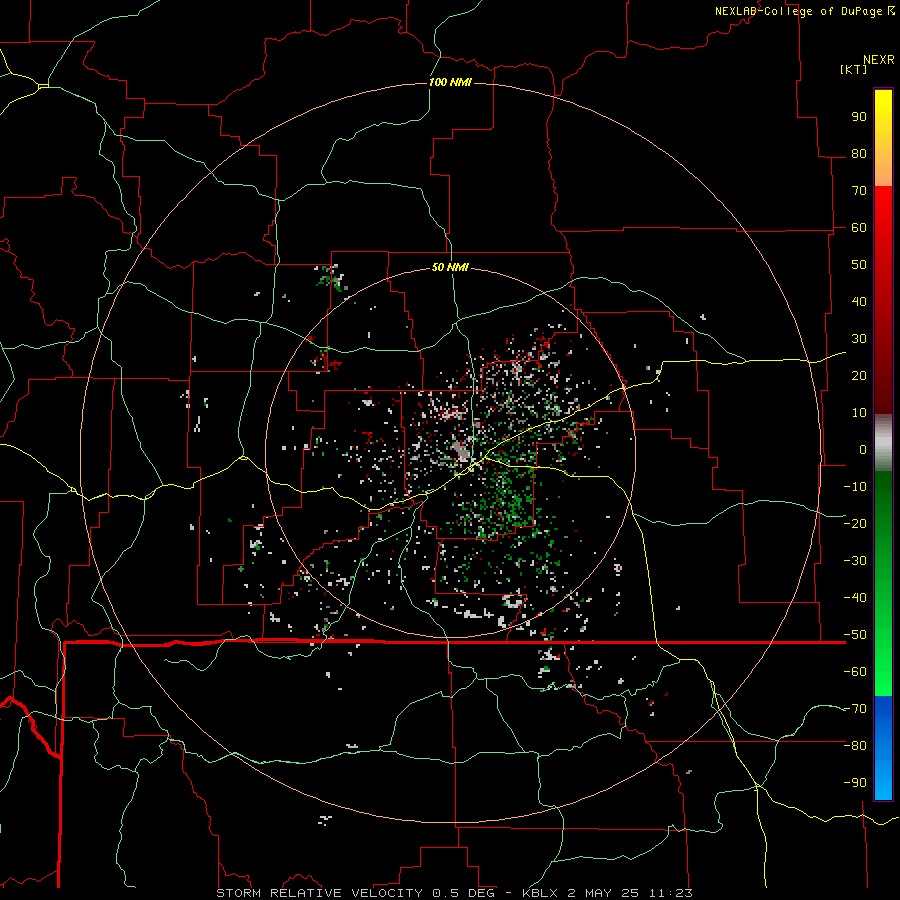
Task: Pick the blue band of the color bar
Action: click(x=883, y=746)
